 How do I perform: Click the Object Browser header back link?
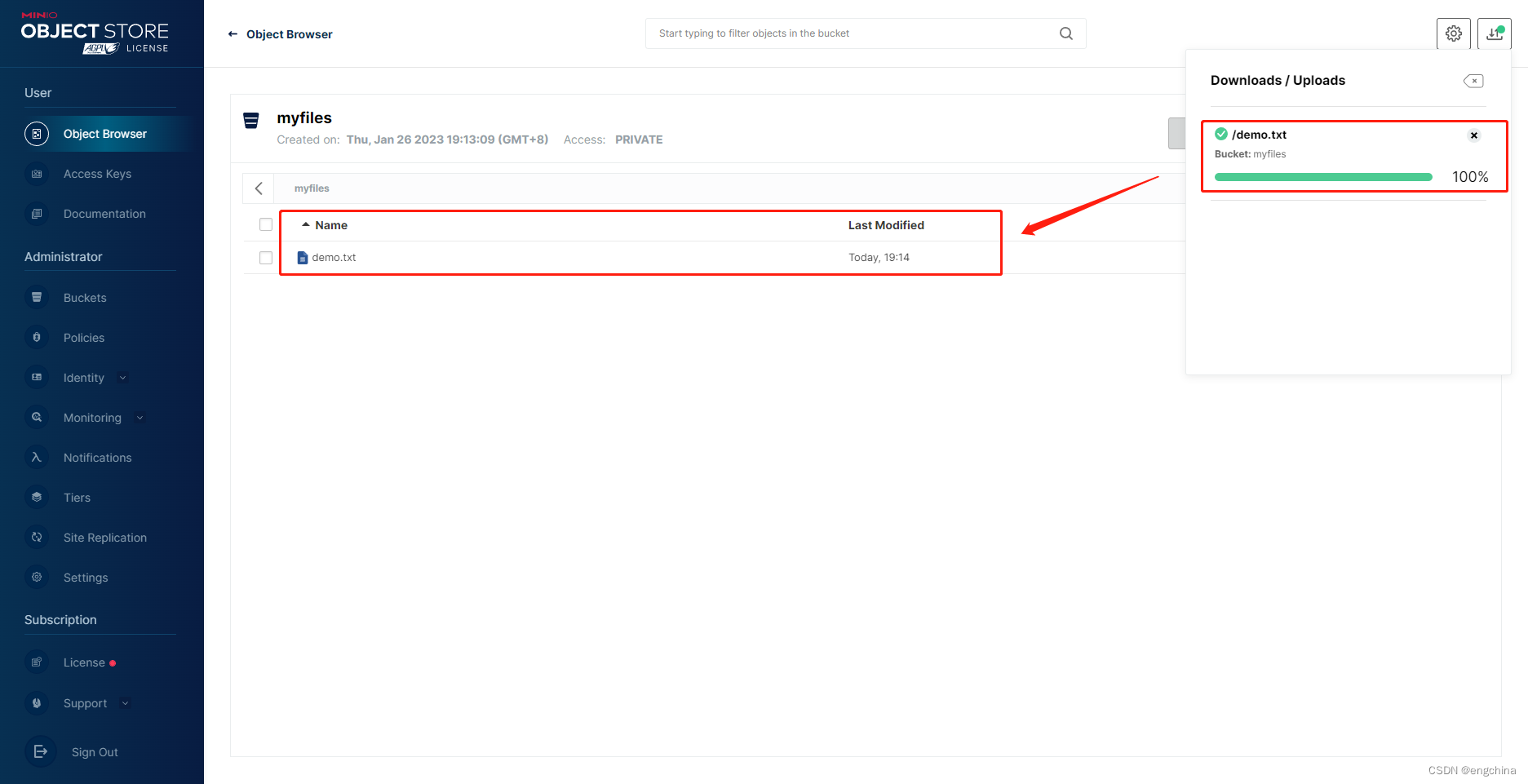[290, 34]
